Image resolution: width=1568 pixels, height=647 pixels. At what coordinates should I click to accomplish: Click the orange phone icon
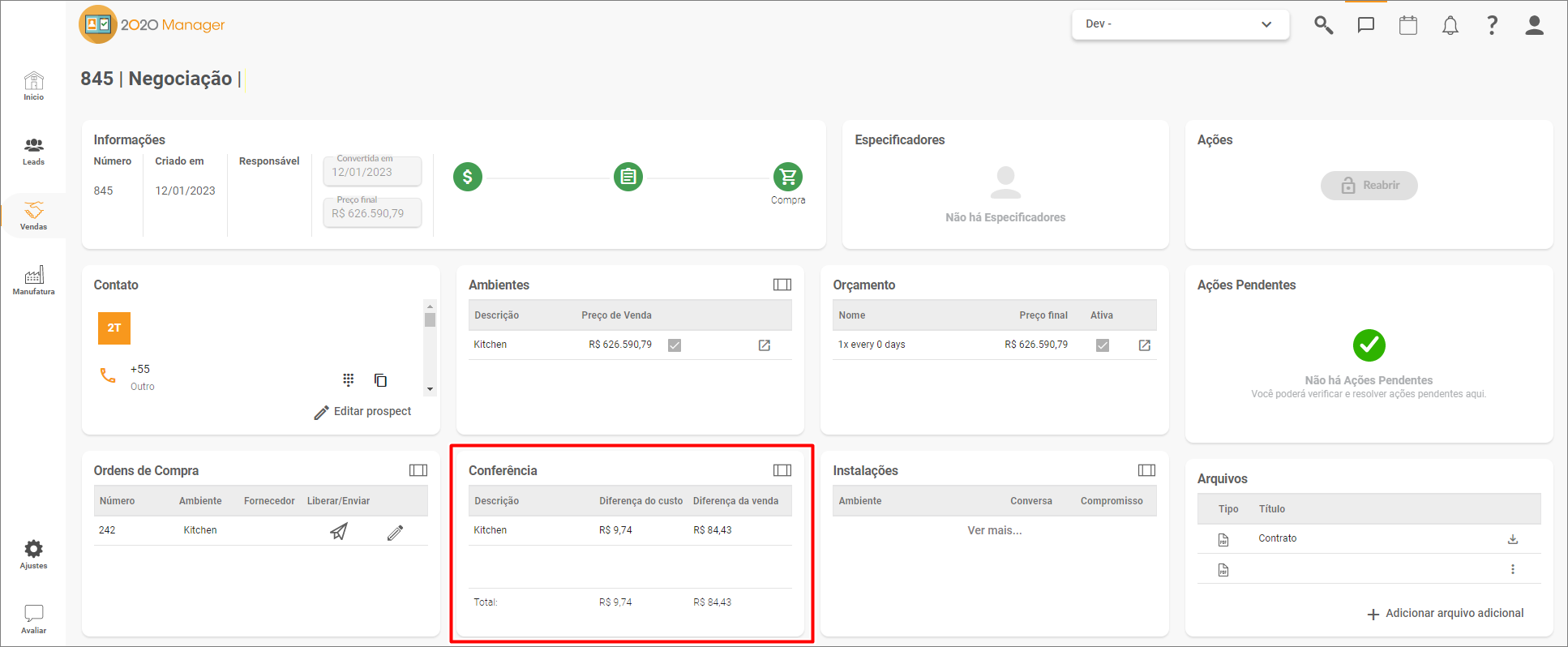point(108,375)
